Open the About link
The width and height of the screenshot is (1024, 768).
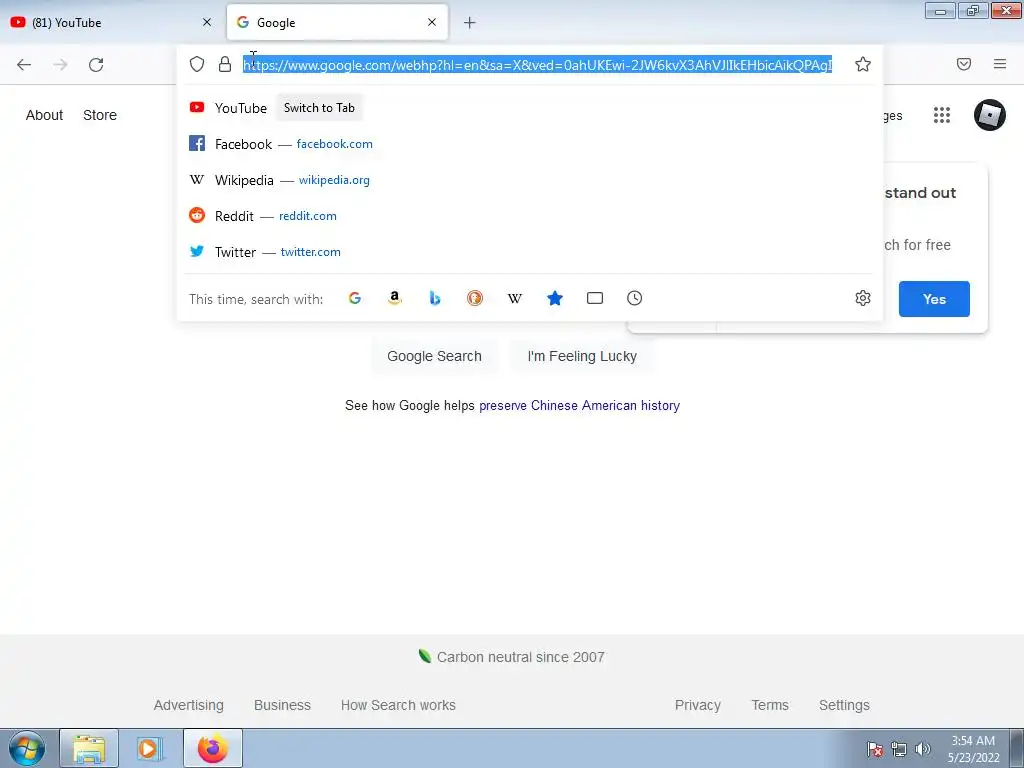point(44,115)
